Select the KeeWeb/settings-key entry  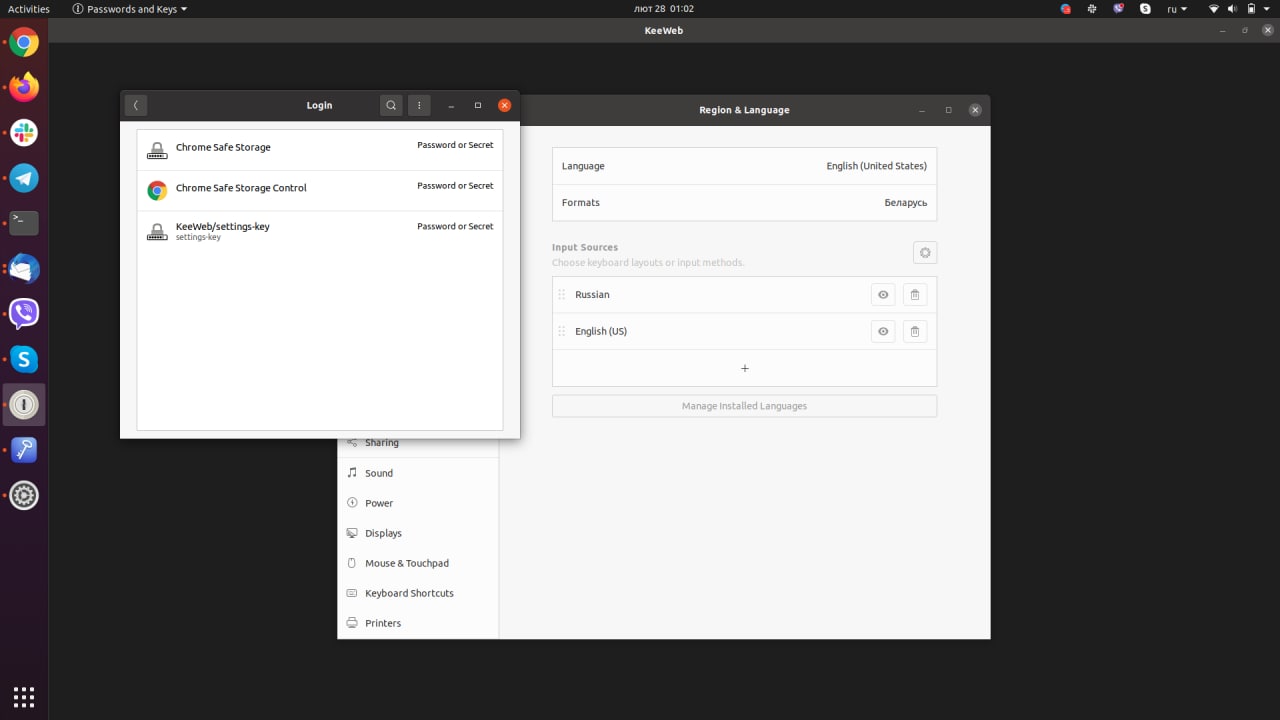320,231
